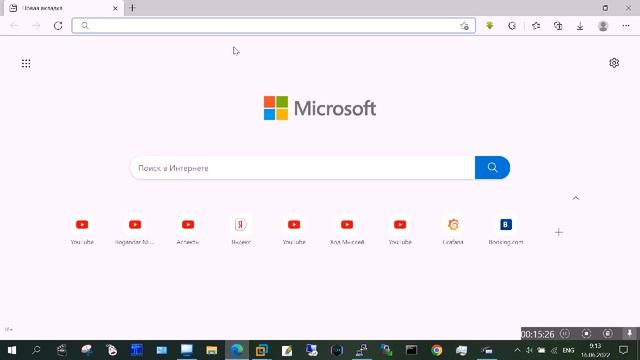The image size is (640, 360).
Task: Click the web search input field
Action: point(302,168)
